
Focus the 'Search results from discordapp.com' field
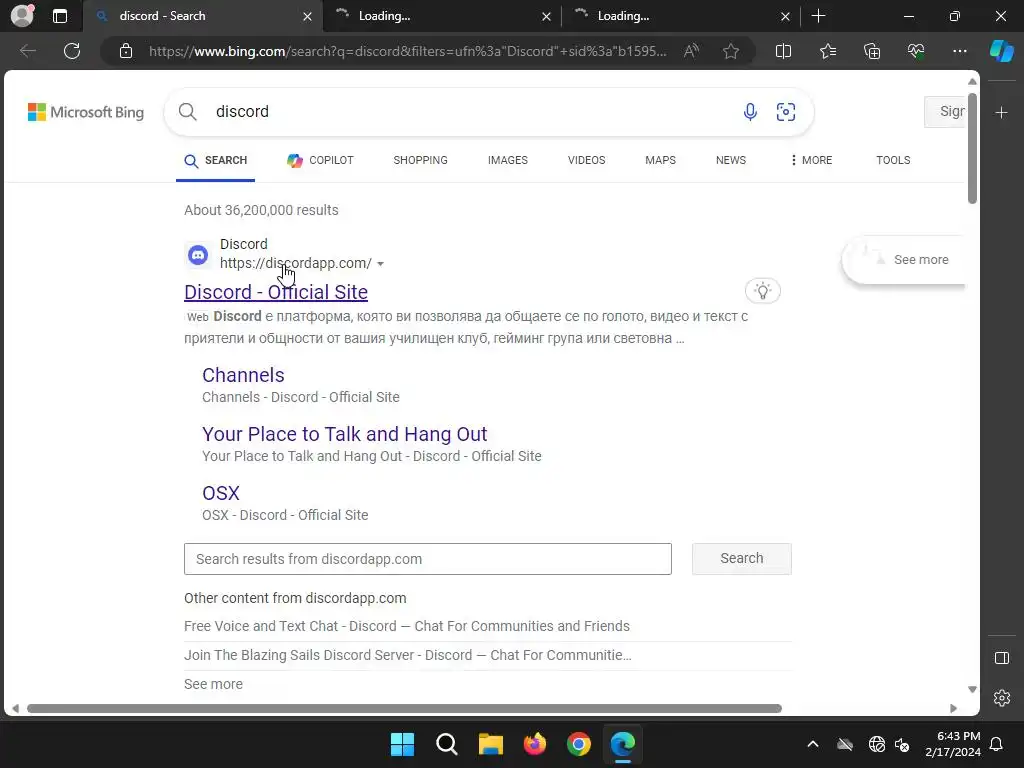(428, 559)
